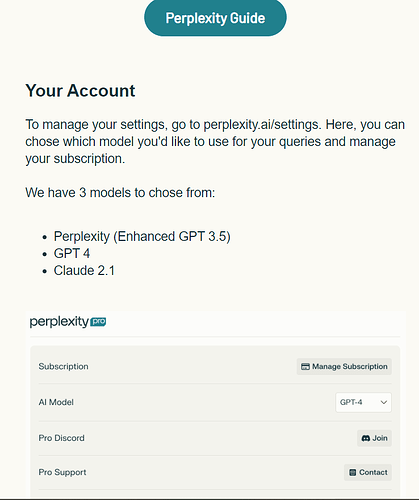Click the GPT 4 list item

point(72,253)
